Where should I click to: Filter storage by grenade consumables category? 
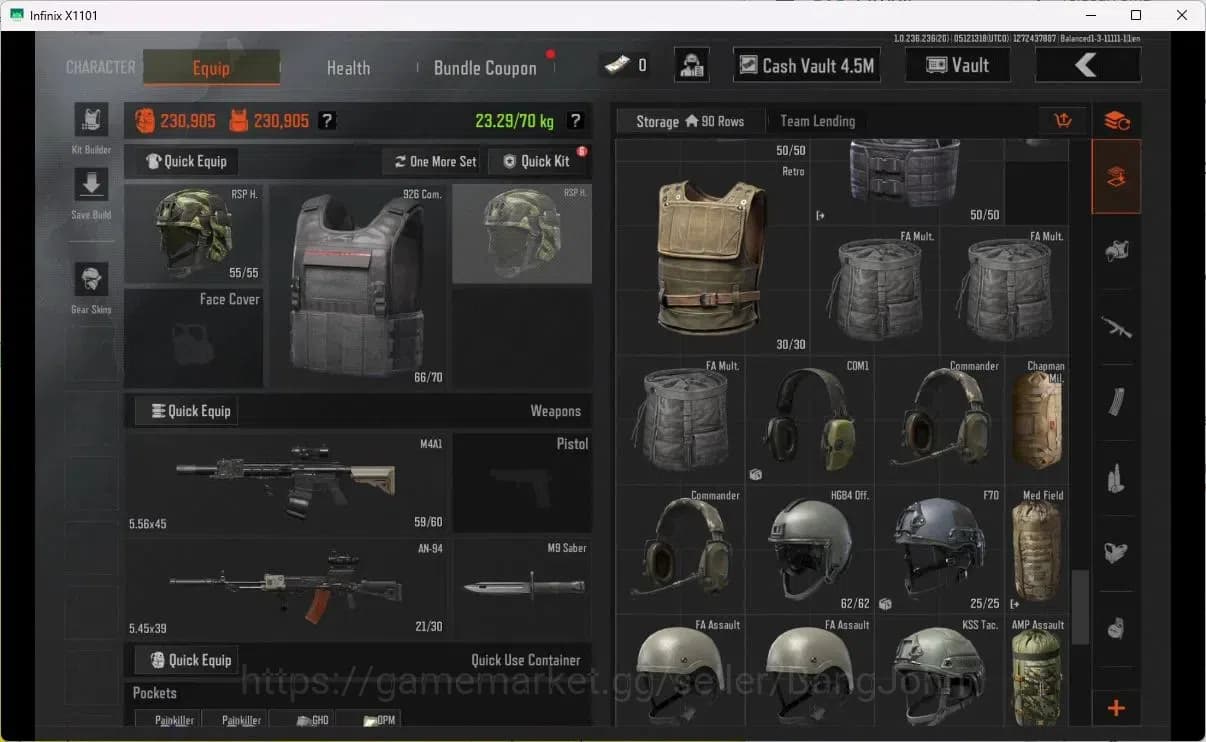1116,628
